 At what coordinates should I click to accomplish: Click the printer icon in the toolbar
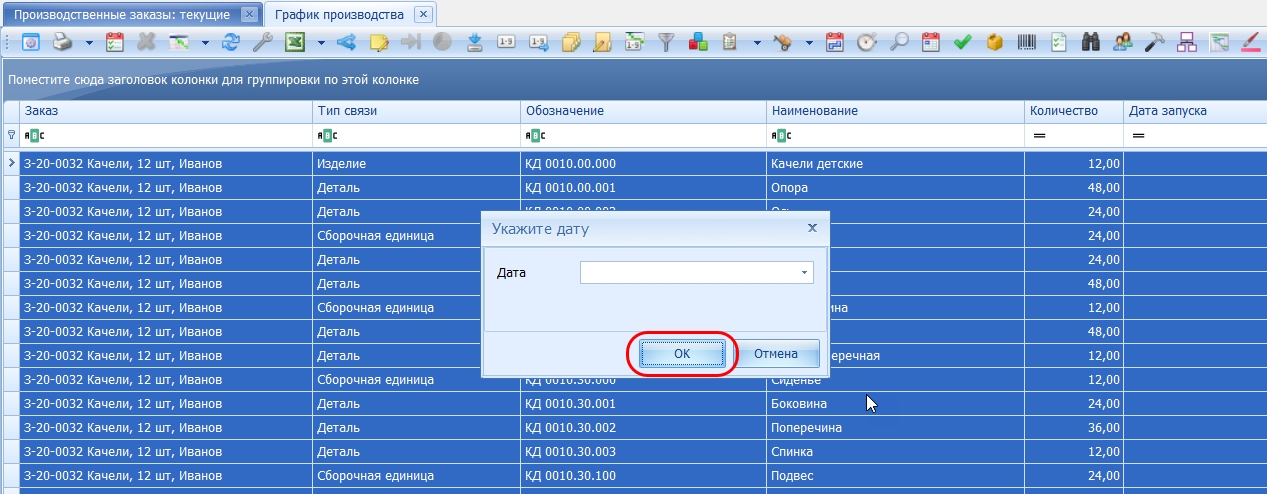point(62,42)
